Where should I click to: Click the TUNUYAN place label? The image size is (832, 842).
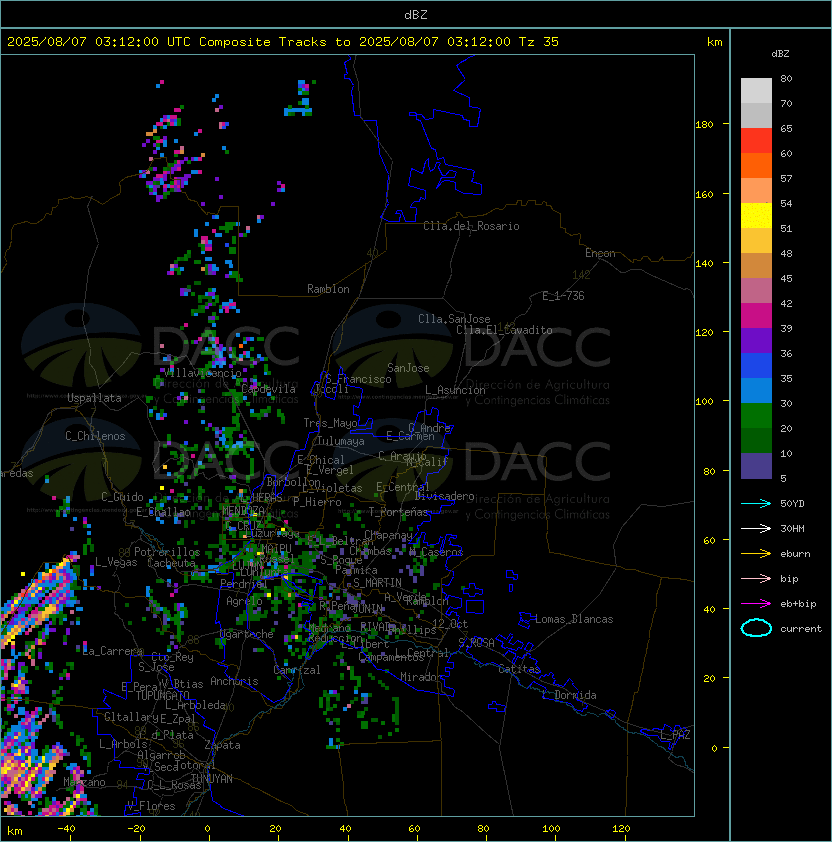[212, 779]
